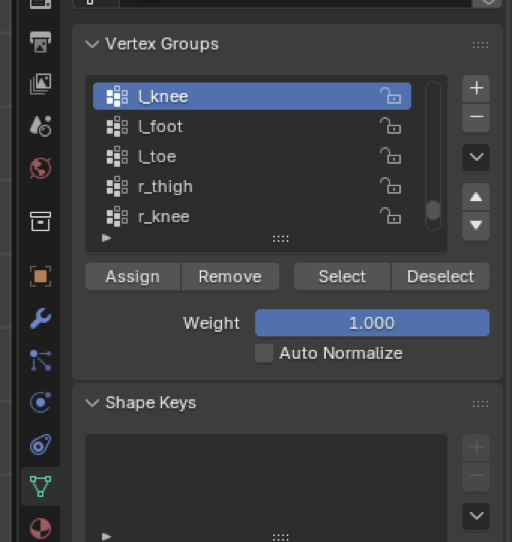Open the Material properties tab

click(x=40, y=528)
